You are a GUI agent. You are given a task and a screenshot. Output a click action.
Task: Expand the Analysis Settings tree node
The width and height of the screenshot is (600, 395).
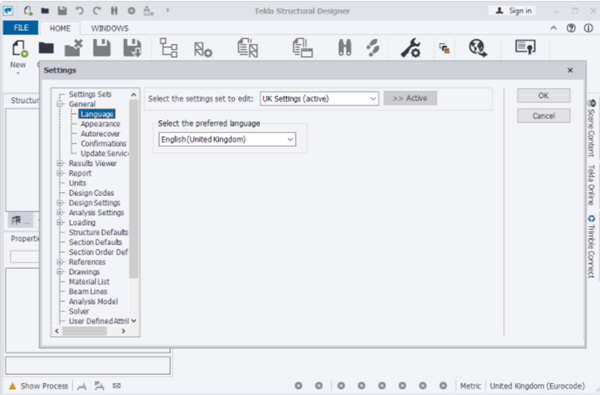(60, 213)
